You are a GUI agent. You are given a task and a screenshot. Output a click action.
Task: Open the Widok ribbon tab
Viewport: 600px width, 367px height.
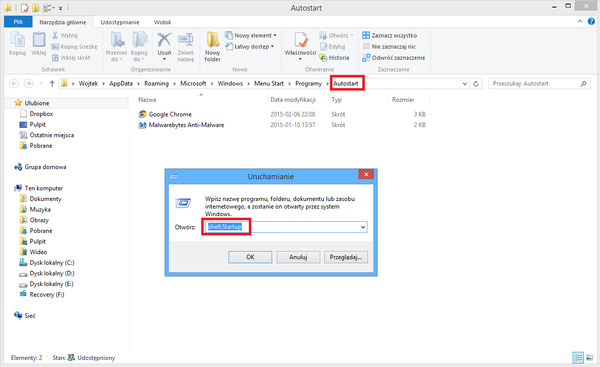click(162, 22)
